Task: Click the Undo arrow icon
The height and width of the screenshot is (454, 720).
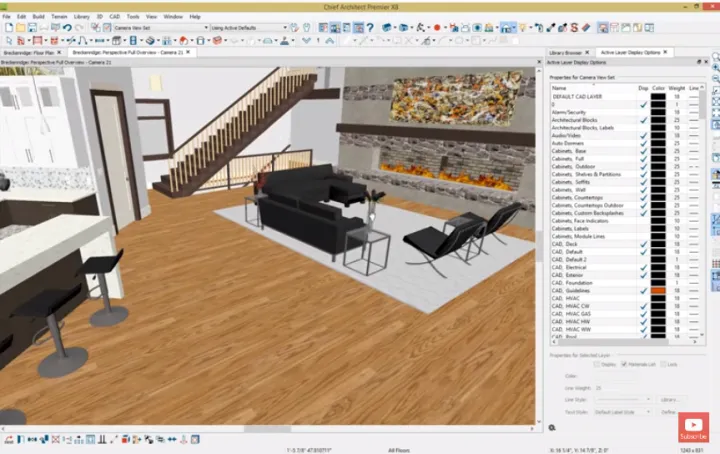Action: click(x=66, y=28)
